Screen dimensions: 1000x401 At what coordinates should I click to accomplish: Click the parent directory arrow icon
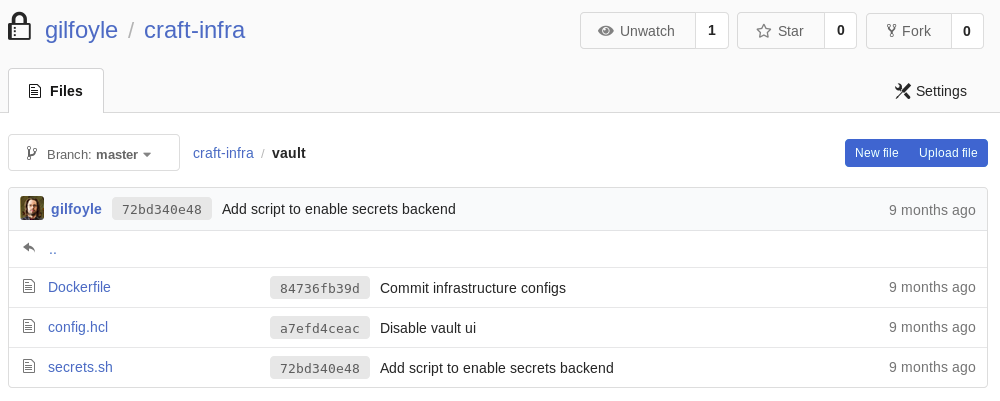29,247
